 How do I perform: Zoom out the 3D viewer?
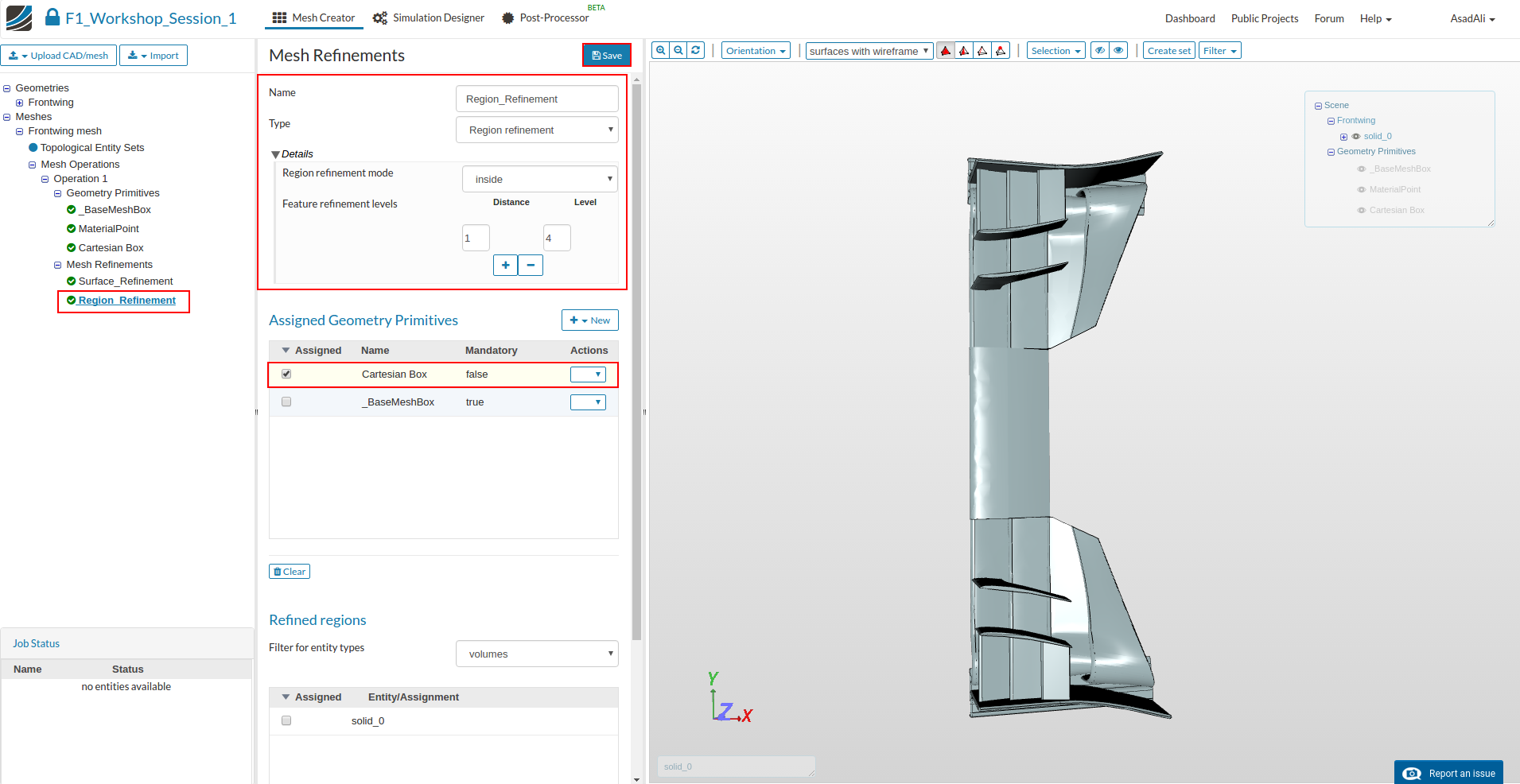pyautogui.click(x=678, y=50)
